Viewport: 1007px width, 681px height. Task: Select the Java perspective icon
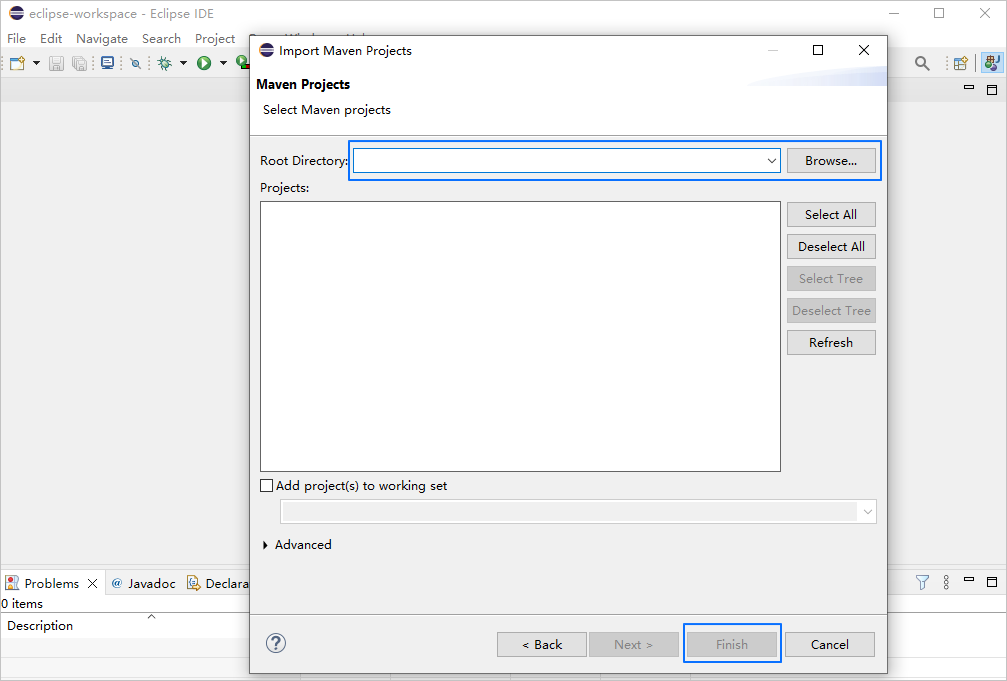pos(991,63)
